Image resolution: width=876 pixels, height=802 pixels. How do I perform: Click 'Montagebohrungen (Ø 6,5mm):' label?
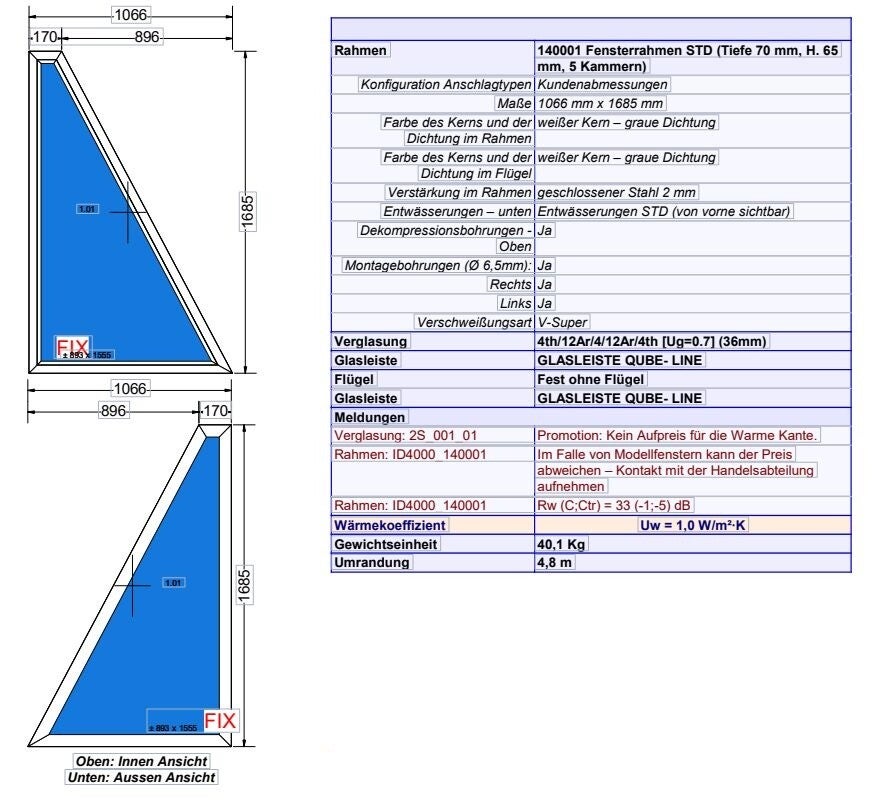pyautogui.click(x=438, y=265)
